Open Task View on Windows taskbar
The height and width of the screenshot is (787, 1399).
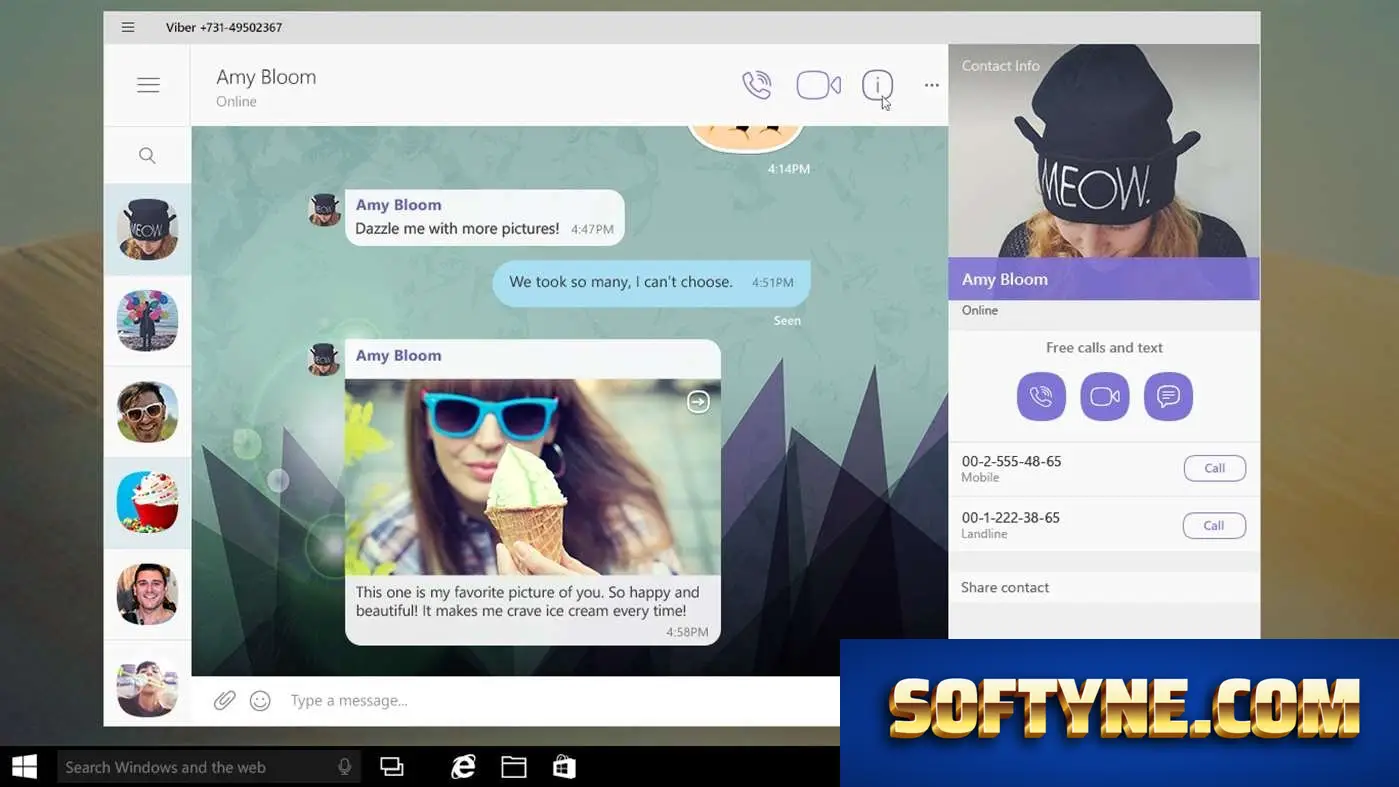tap(392, 767)
